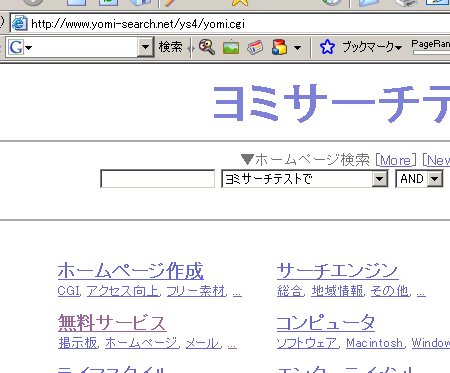This screenshot has width=450, height=373.
Task: Select the URL text in the address bar
Action: 138,24
